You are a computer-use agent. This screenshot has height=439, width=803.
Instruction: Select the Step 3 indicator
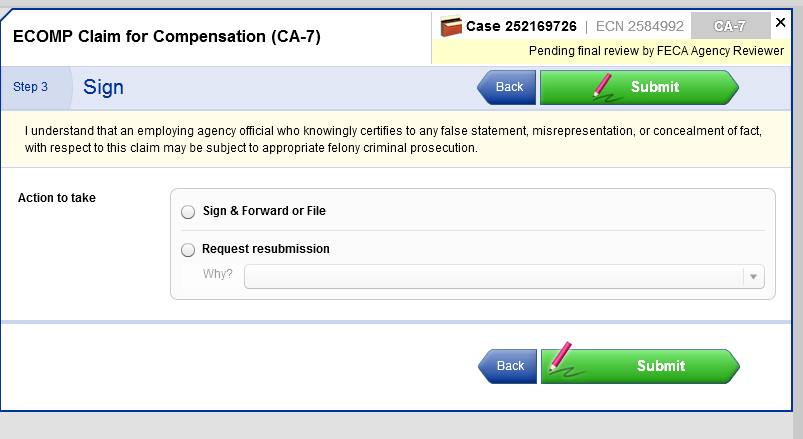pyautogui.click(x=31, y=87)
